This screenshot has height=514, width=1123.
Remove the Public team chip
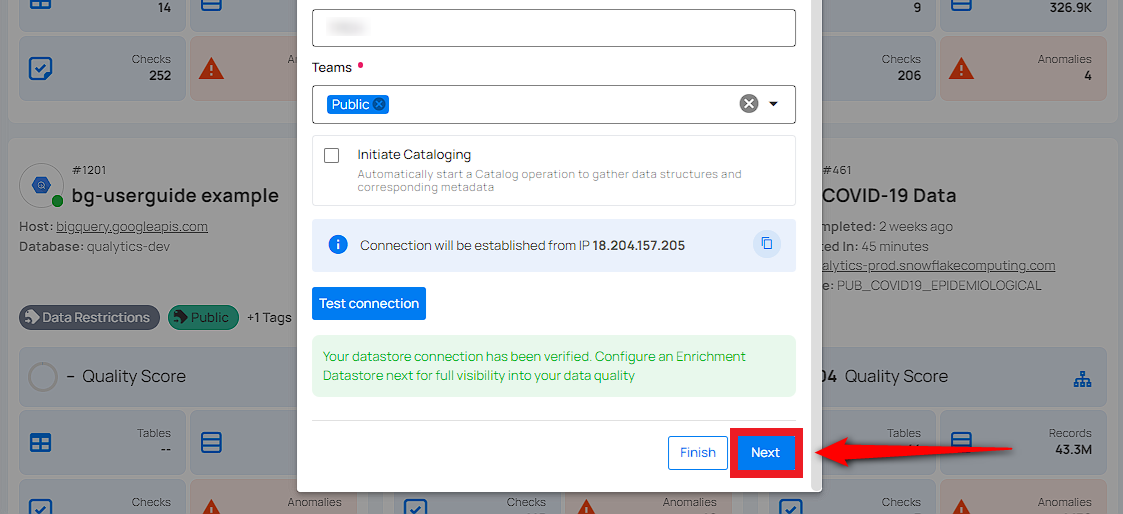point(380,104)
